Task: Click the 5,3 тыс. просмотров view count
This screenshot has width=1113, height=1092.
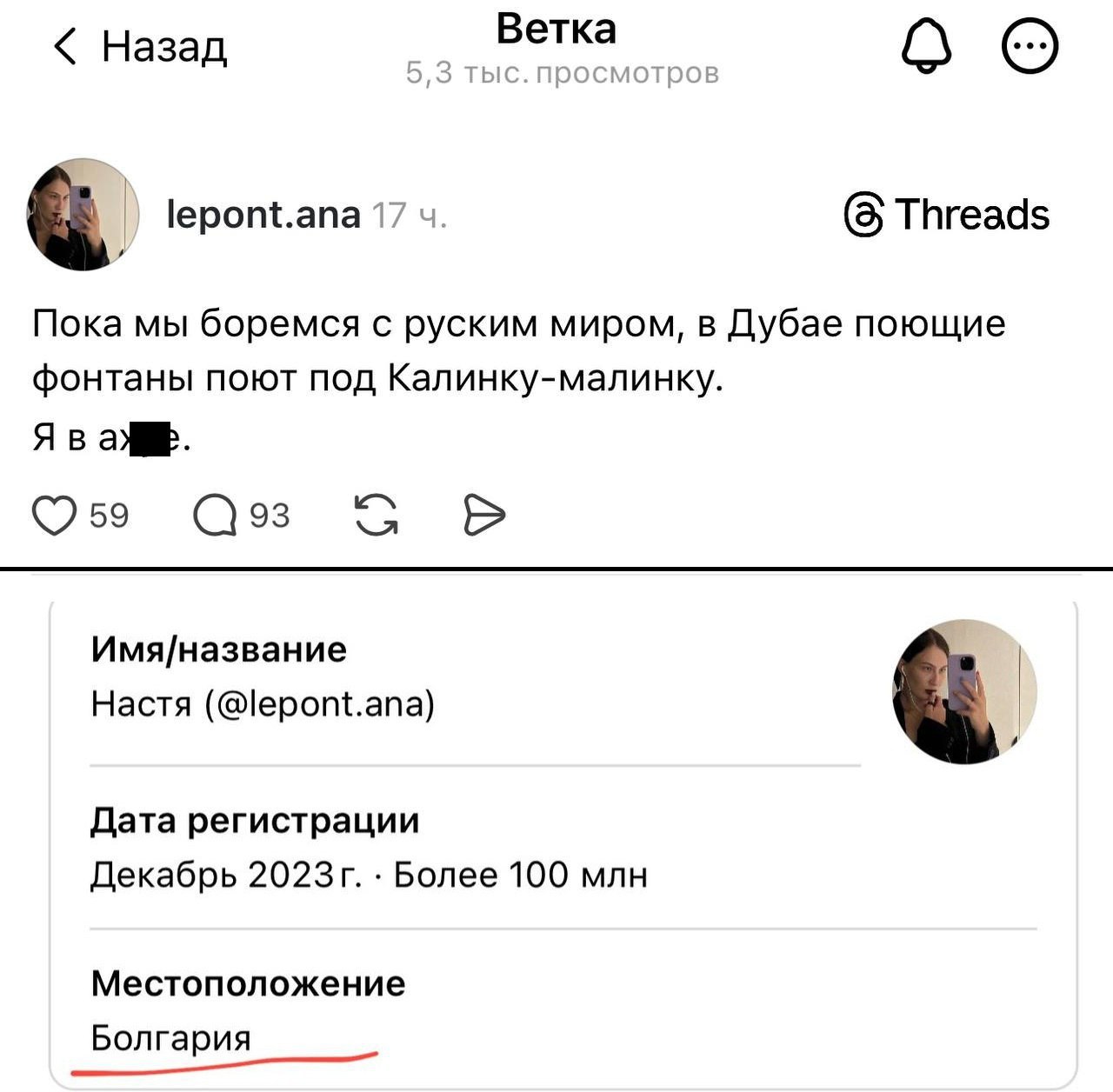Action: coord(563,74)
